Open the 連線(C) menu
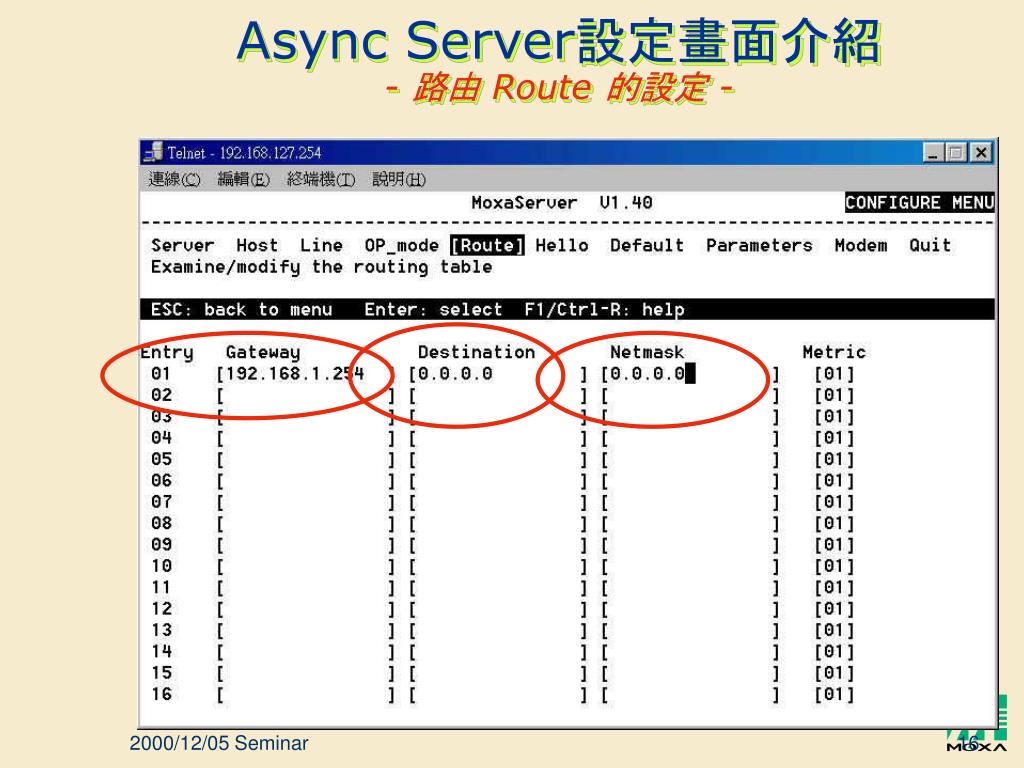Image resolution: width=1024 pixels, height=768 pixels. [174, 179]
